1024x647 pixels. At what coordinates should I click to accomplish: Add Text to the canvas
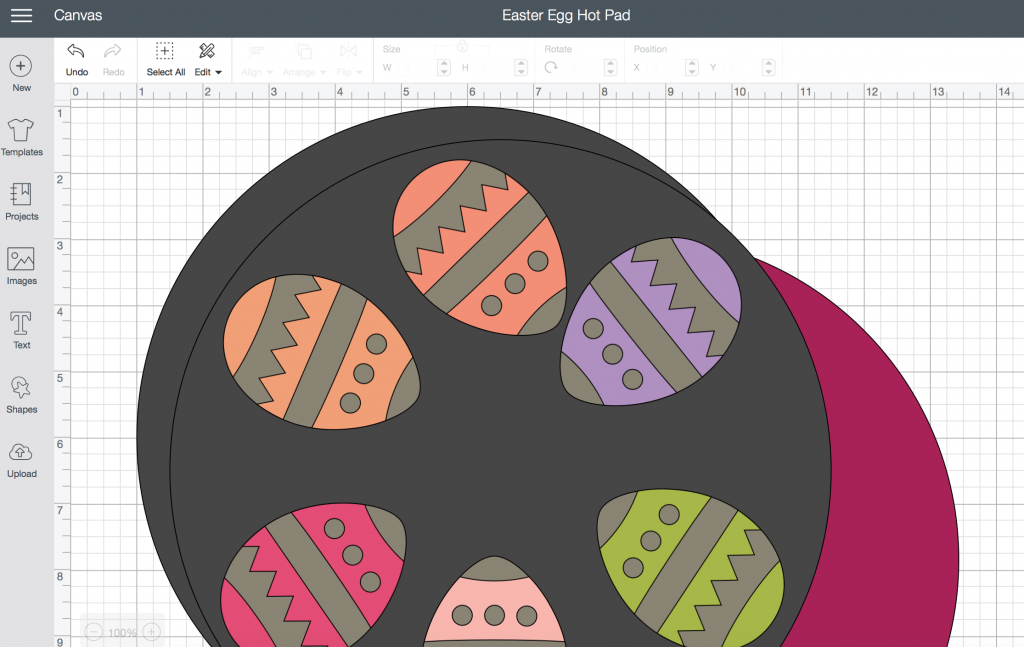click(21, 330)
